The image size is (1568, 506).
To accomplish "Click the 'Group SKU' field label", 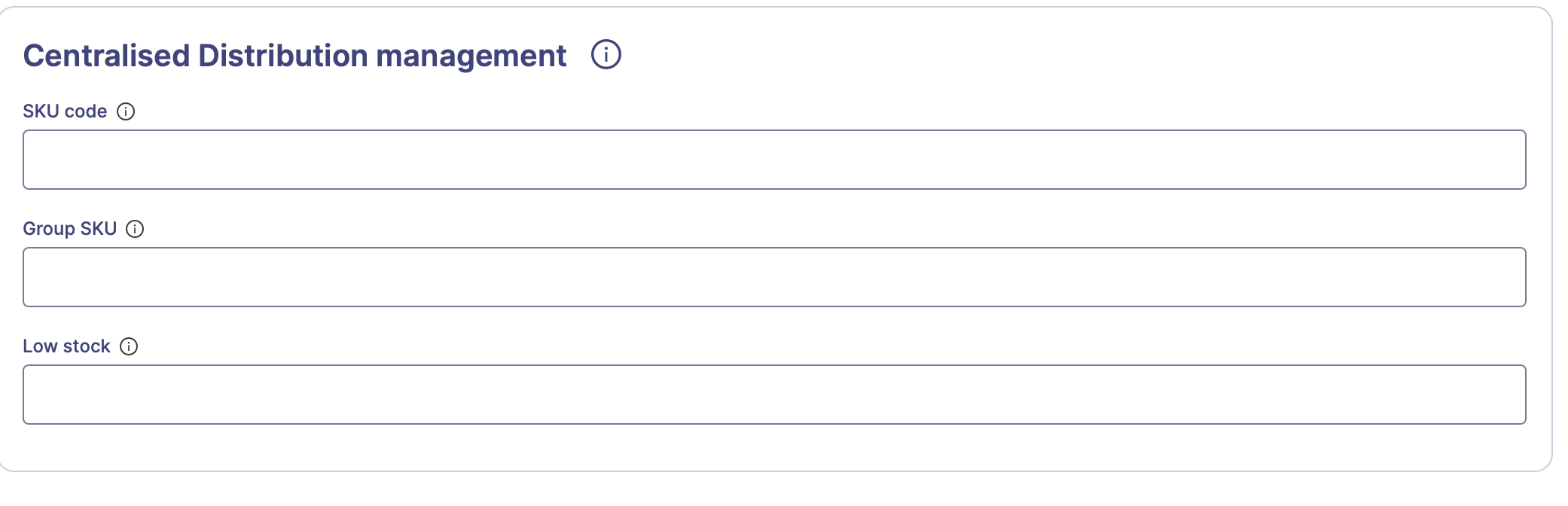I will pyautogui.click(x=69, y=229).
